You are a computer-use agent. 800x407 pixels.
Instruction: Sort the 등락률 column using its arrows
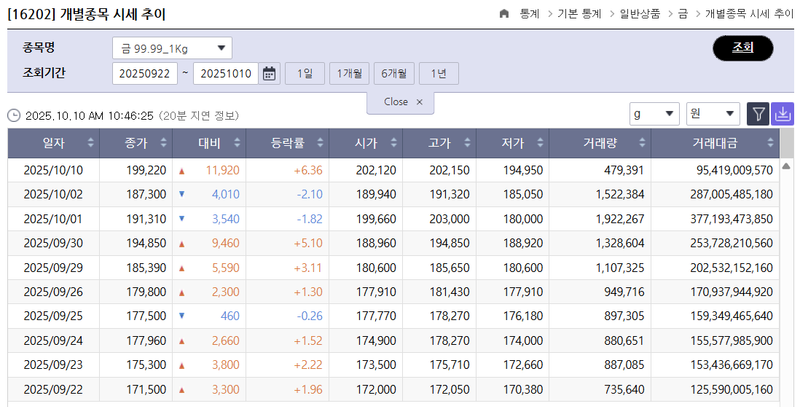[317, 144]
